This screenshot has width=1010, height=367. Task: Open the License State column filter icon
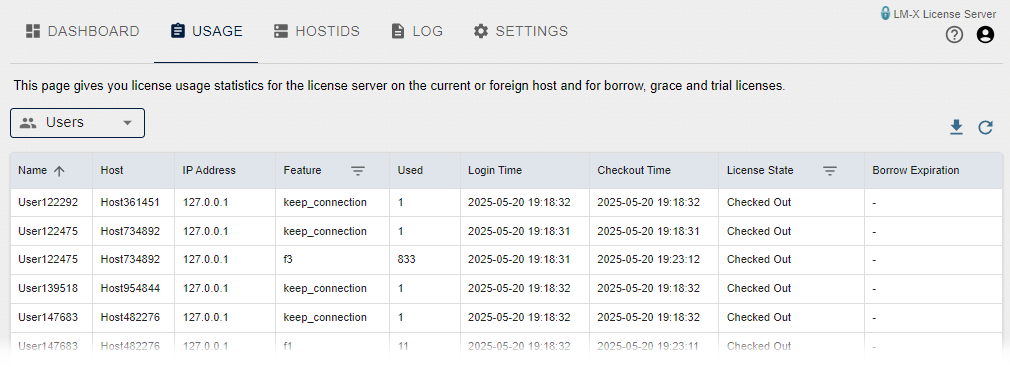pyautogui.click(x=830, y=171)
